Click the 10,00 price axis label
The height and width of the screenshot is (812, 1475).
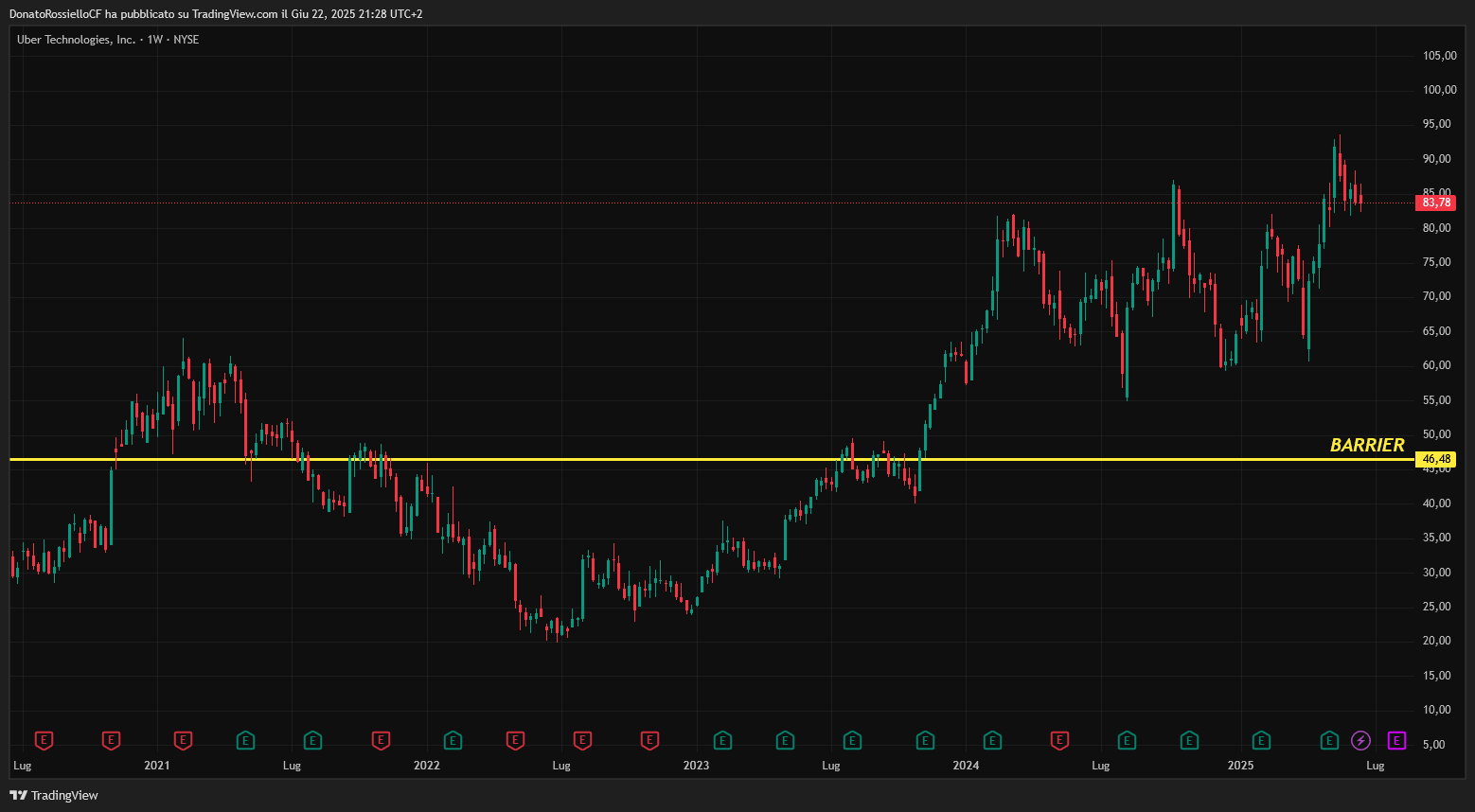coord(1437,710)
